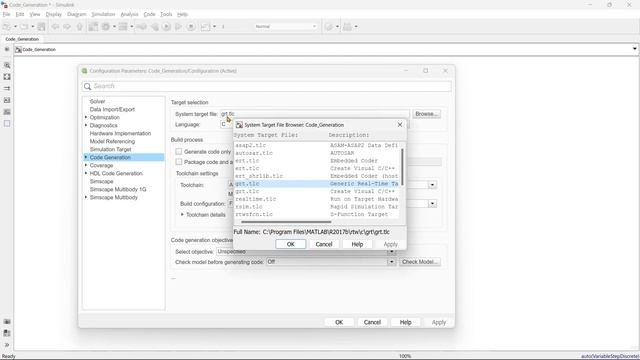Viewport: 640px width, 360px height.
Task: Click OK in Configuration Parameters dialog
Action: (339, 322)
